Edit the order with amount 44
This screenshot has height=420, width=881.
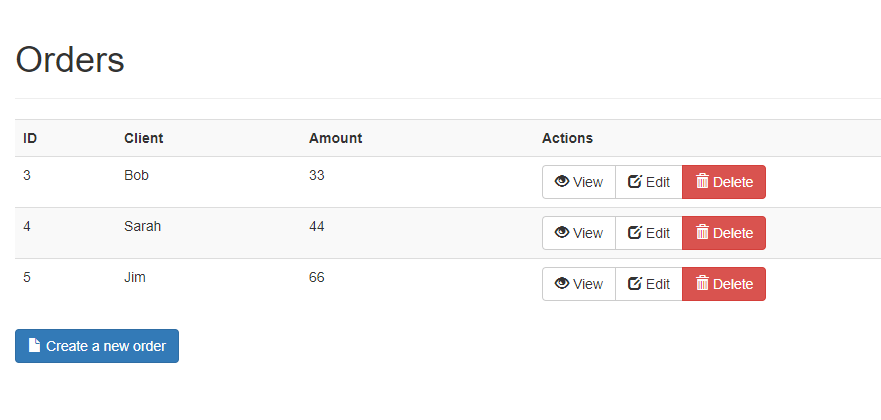[648, 233]
